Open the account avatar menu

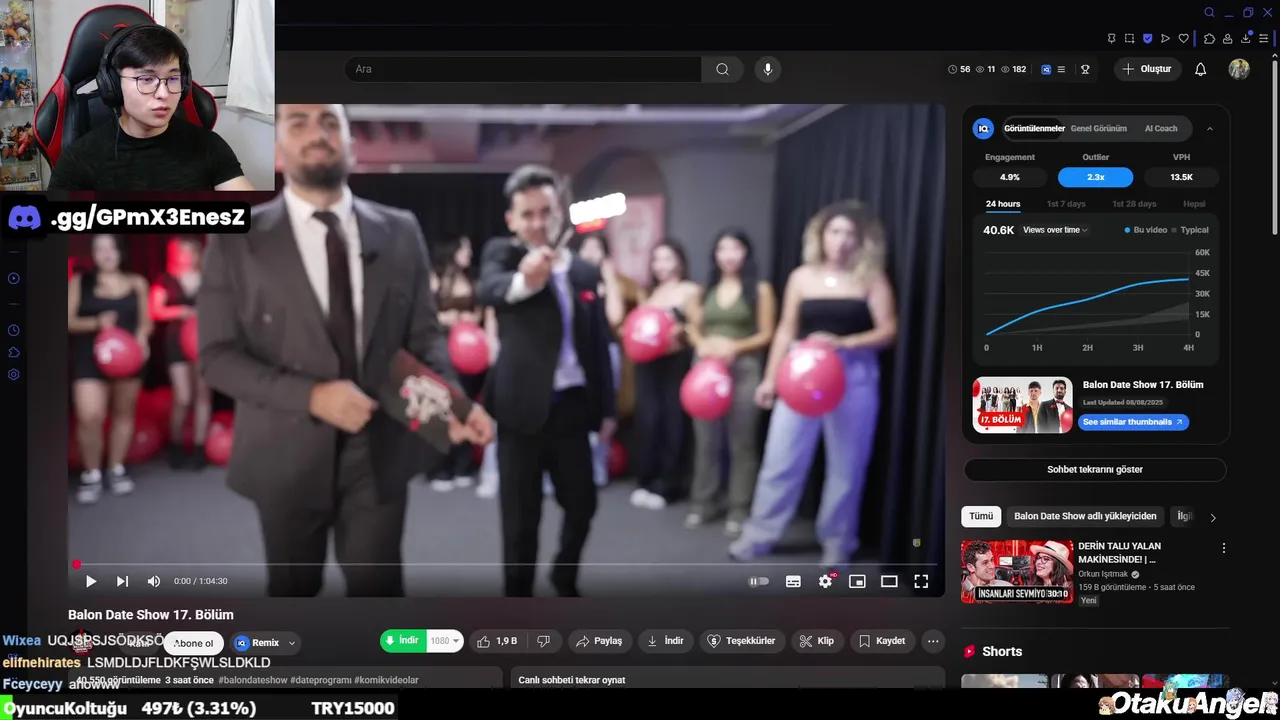[1239, 69]
